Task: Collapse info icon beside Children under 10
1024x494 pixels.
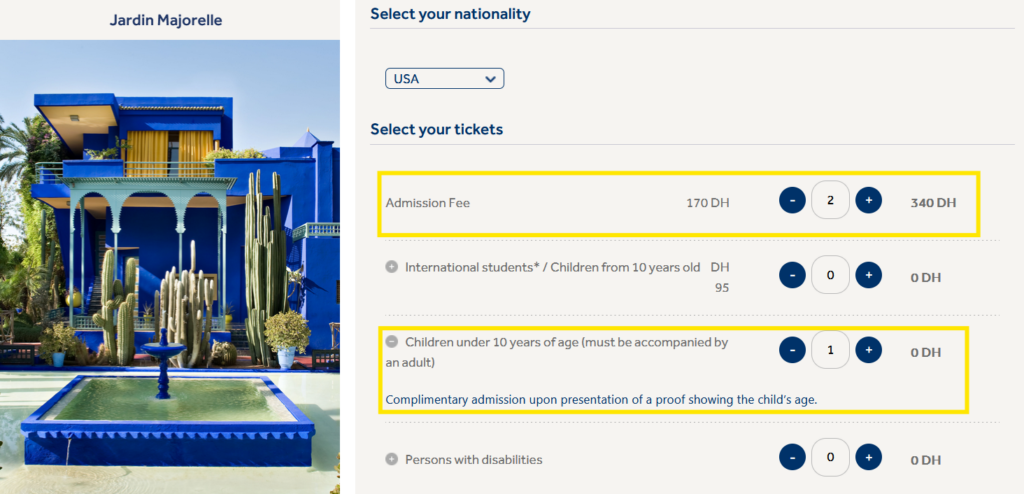Action: tap(392, 342)
